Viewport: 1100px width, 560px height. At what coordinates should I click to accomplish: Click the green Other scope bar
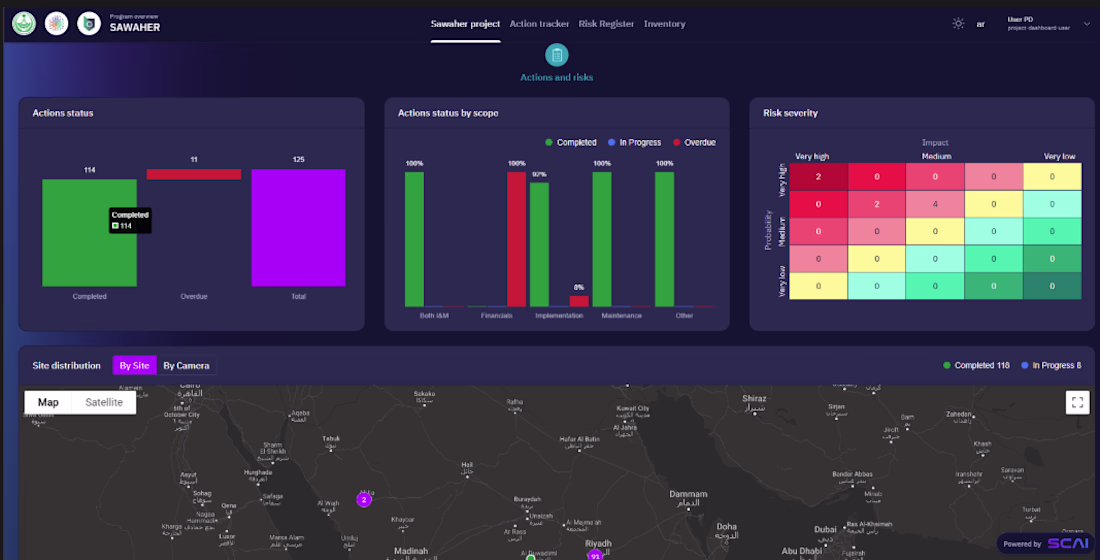click(664, 239)
